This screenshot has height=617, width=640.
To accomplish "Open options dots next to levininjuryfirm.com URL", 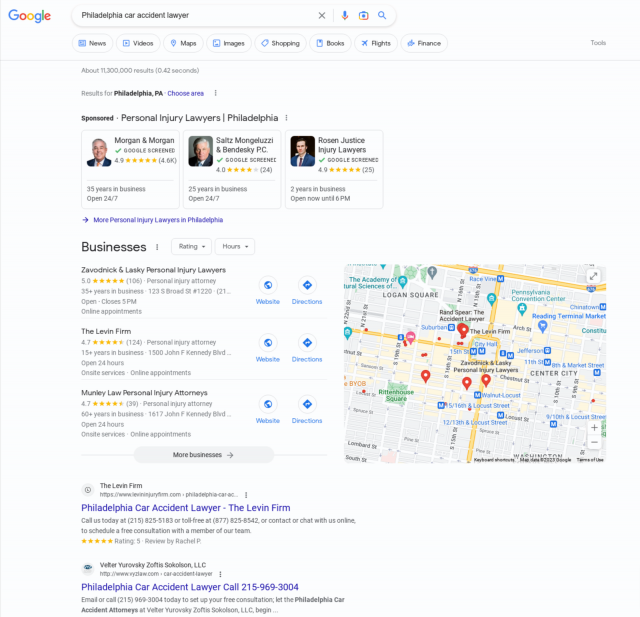I will tap(246, 495).
